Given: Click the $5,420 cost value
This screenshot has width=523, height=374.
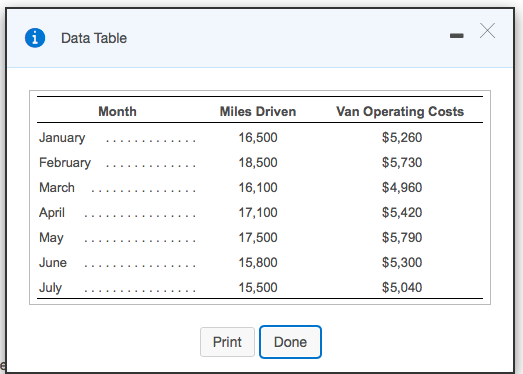Looking at the screenshot, I should (x=402, y=213).
